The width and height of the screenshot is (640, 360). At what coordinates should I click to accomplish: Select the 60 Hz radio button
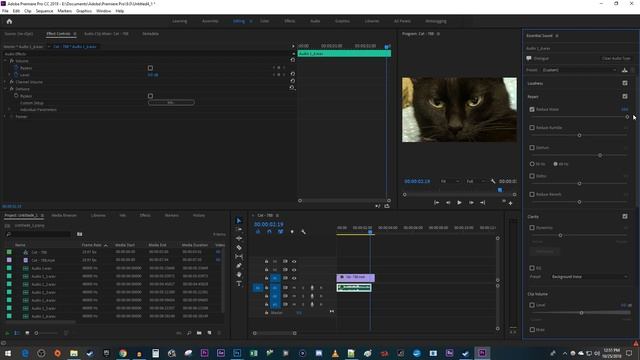tap(556, 164)
